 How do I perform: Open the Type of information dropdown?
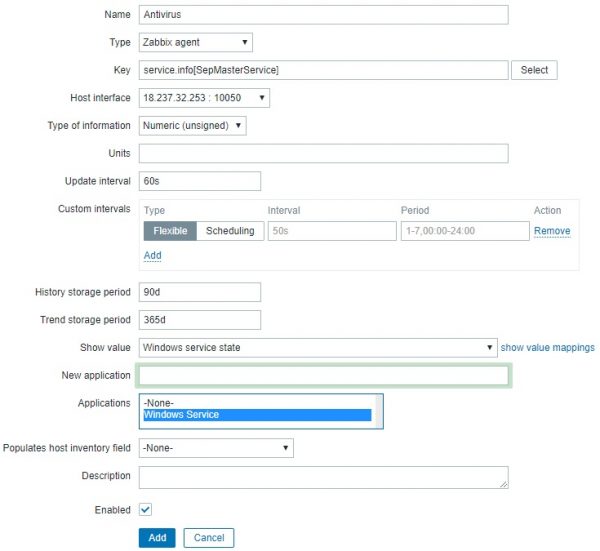(192, 126)
